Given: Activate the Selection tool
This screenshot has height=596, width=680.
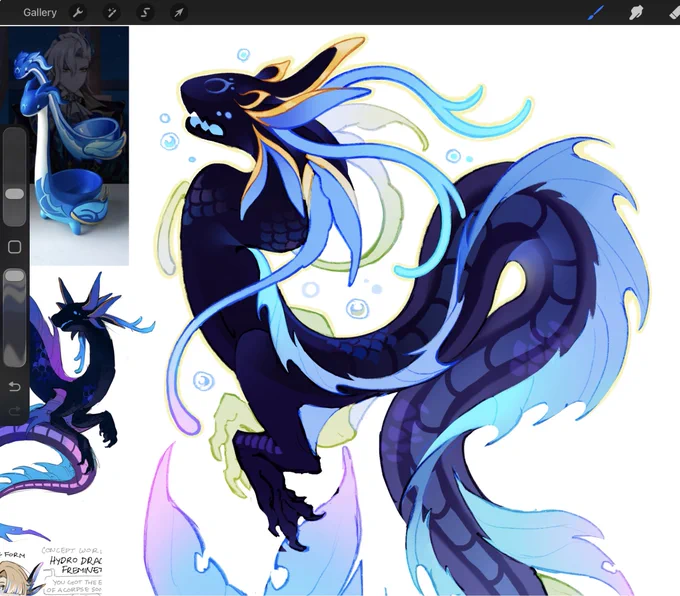Looking at the screenshot, I should 145,13.
